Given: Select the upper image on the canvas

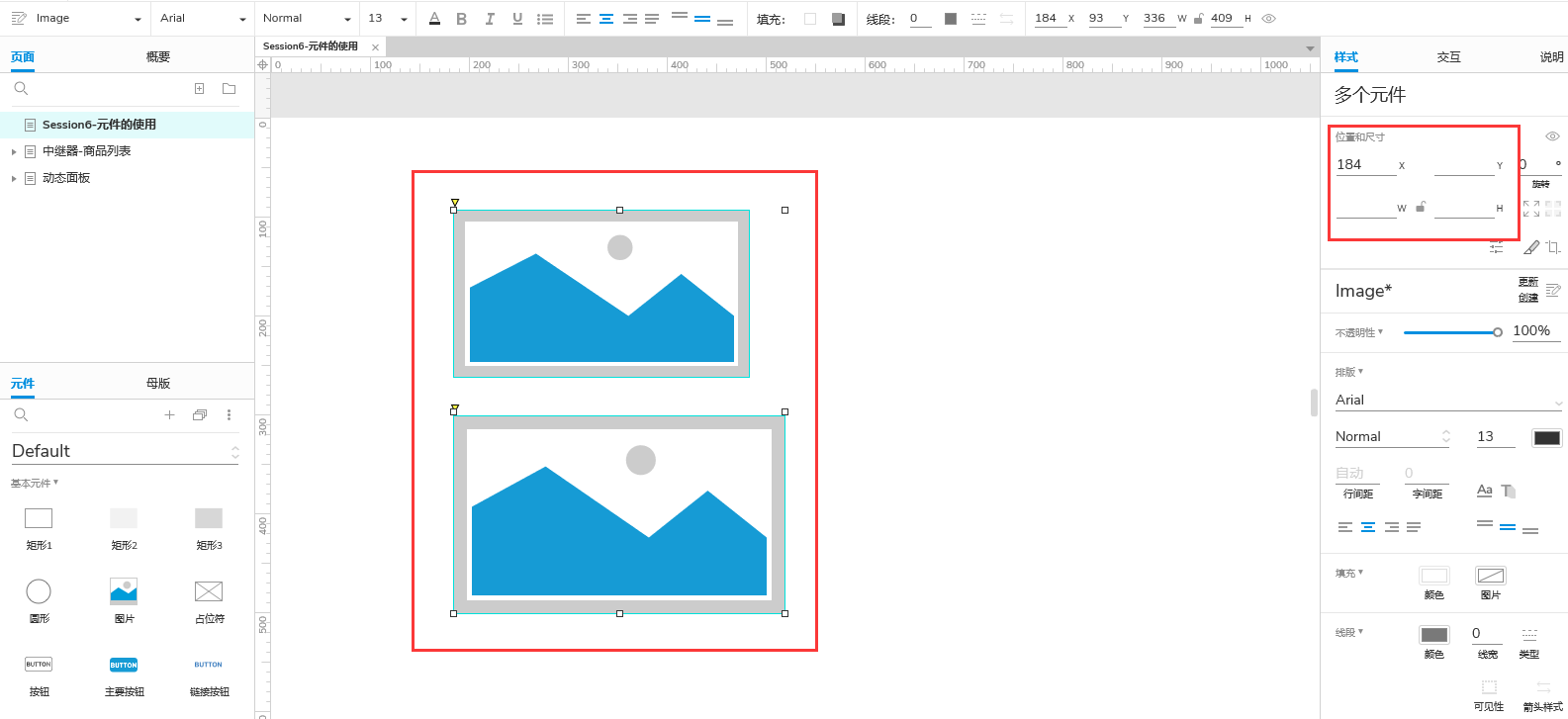Looking at the screenshot, I should click(x=601, y=294).
